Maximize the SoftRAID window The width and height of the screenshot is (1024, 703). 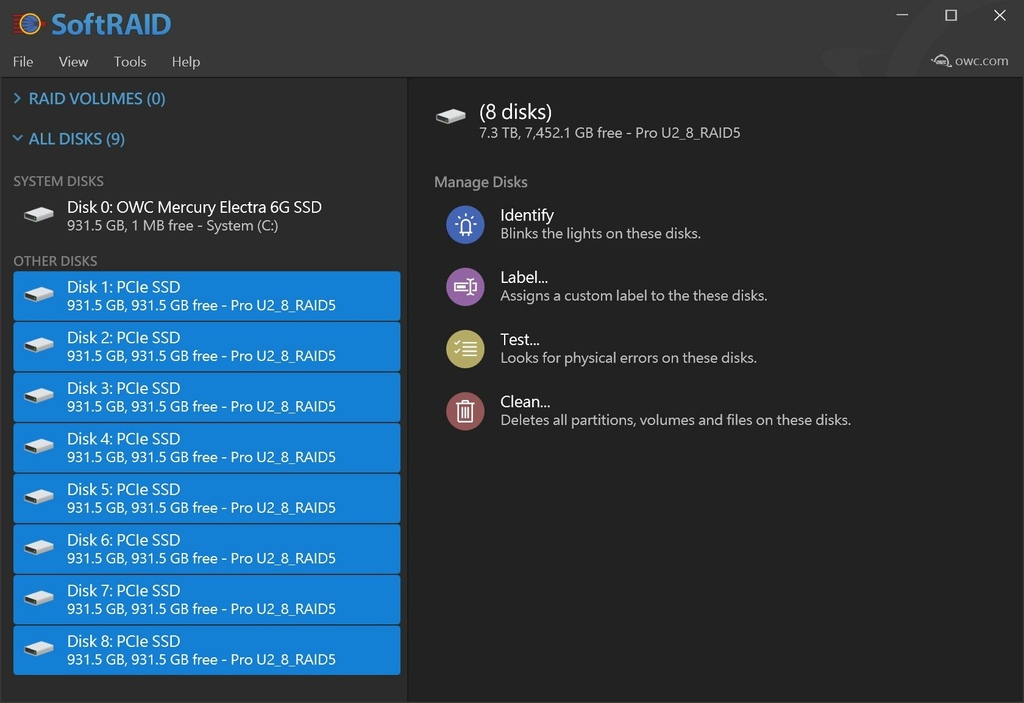951,15
